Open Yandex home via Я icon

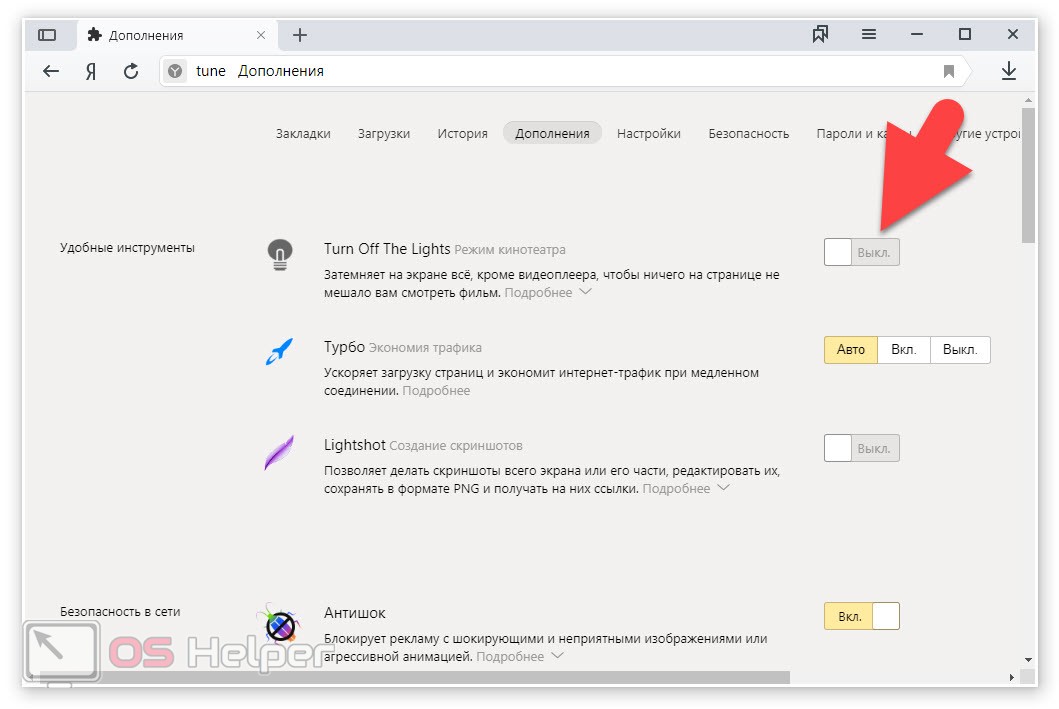(91, 71)
